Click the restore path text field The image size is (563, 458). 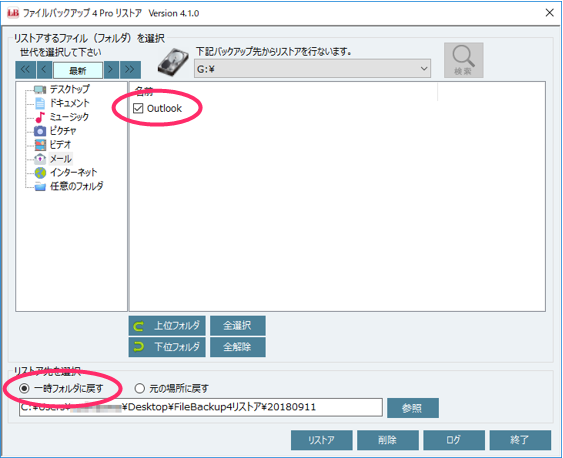[201, 407]
